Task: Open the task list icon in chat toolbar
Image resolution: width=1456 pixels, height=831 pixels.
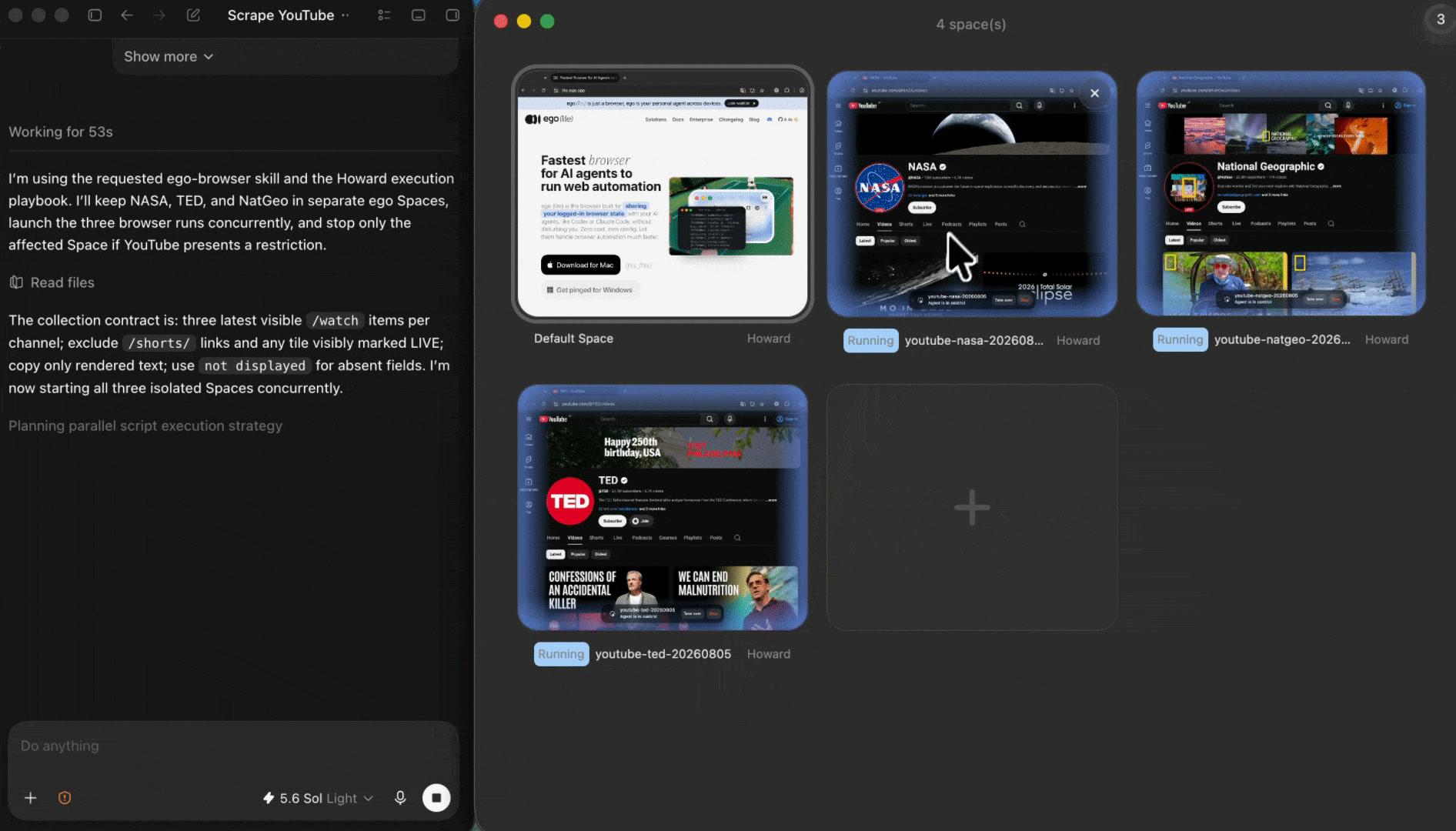Action: [384, 15]
